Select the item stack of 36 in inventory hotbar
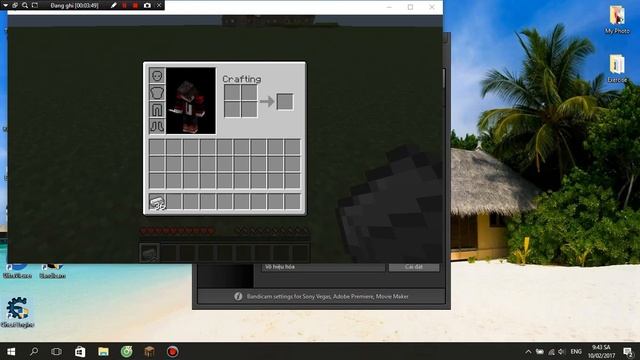 [x=157, y=202]
